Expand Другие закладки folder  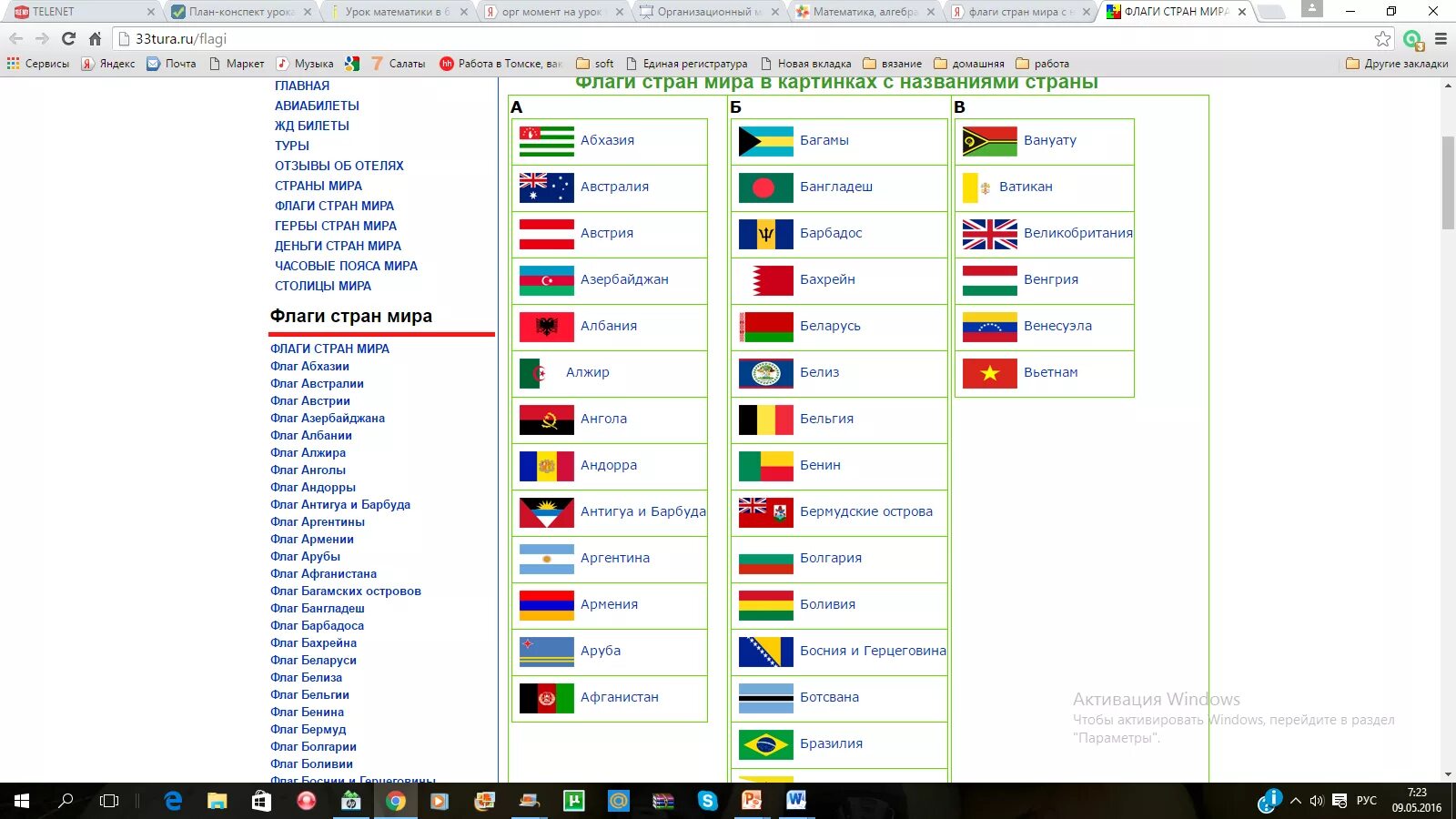1397,64
